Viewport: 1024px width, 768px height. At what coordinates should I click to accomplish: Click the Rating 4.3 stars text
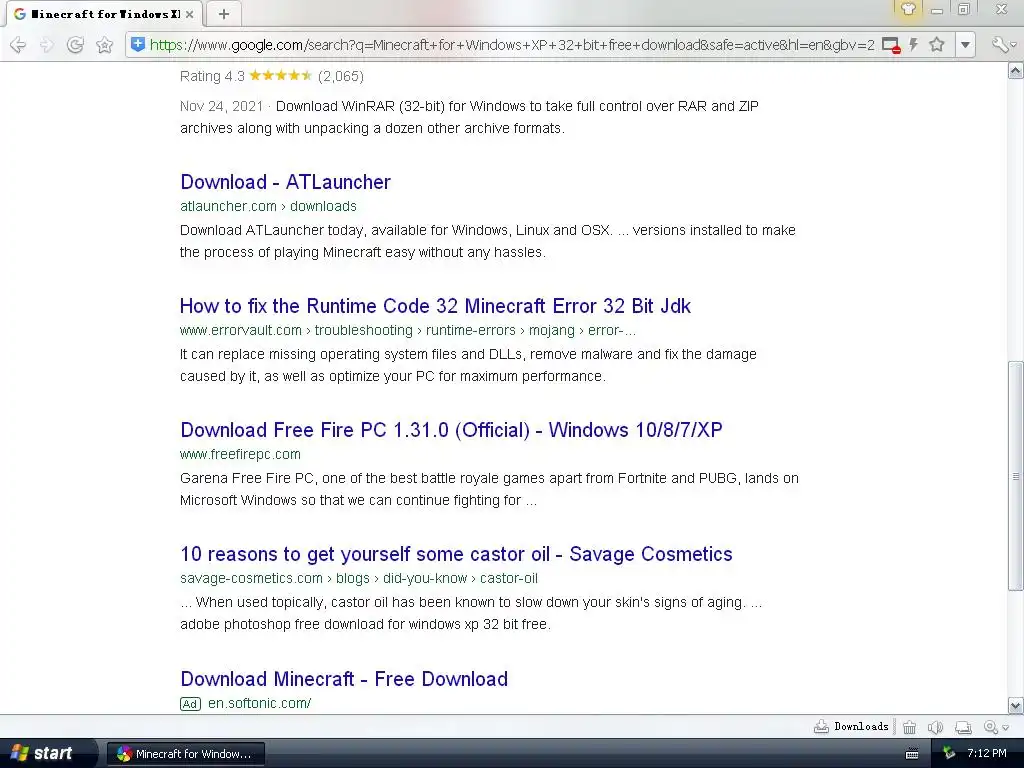pos(272,76)
